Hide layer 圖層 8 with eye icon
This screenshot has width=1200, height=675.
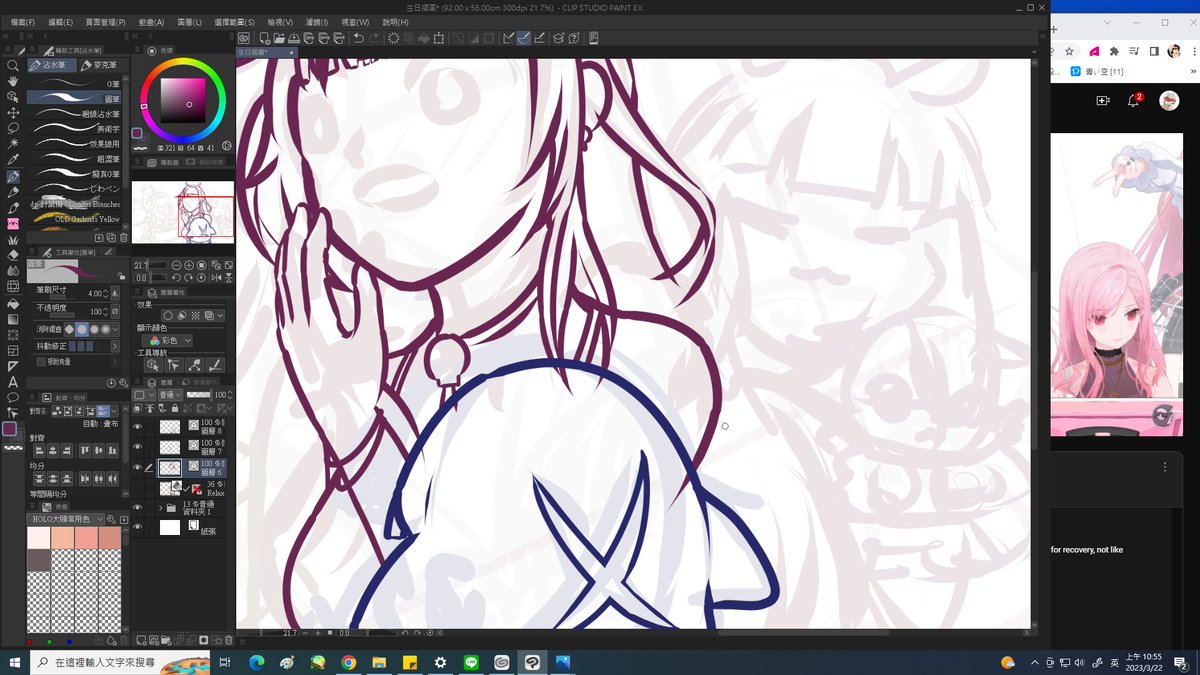137,426
